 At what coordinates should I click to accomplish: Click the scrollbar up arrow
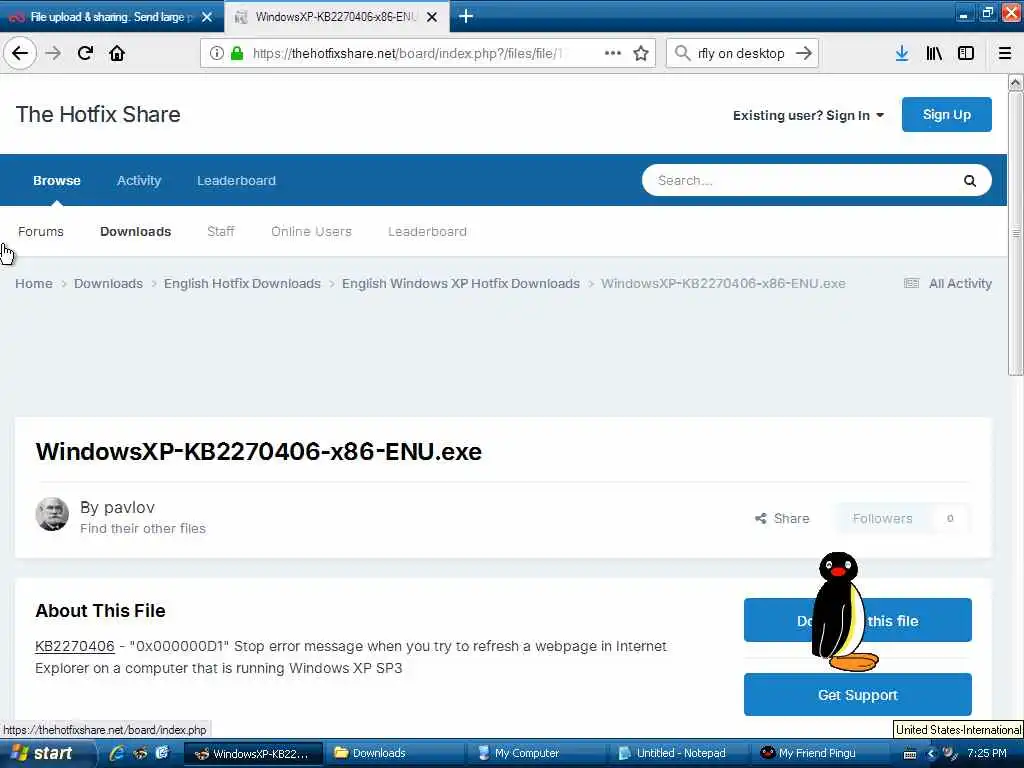coord(1015,82)
